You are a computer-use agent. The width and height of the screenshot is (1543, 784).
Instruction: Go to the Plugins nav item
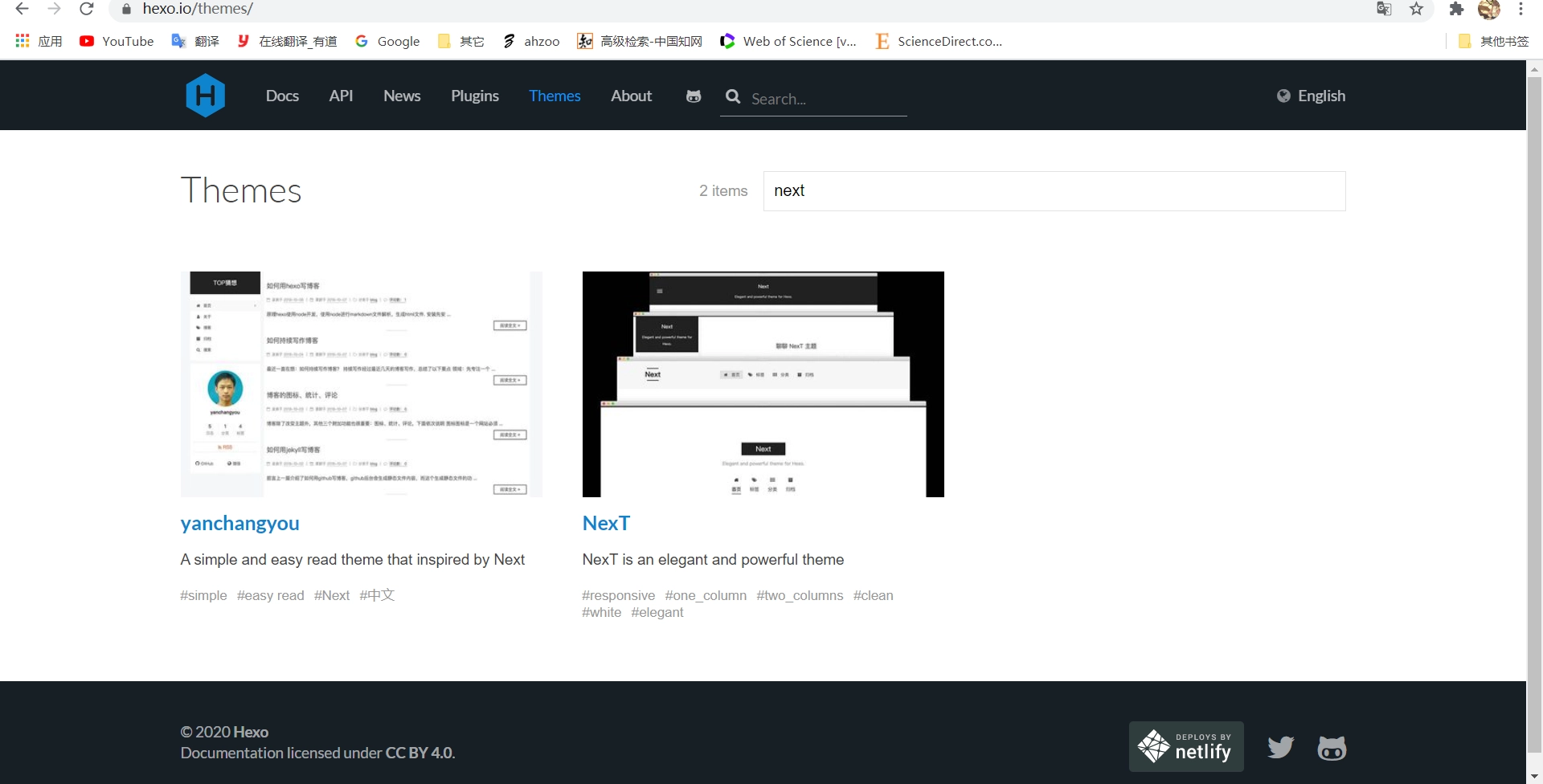tap(474, 96)
